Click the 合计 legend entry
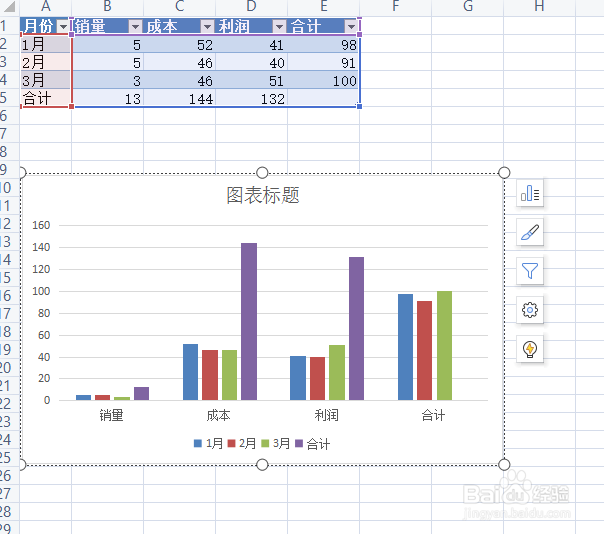 pos(312,444)
